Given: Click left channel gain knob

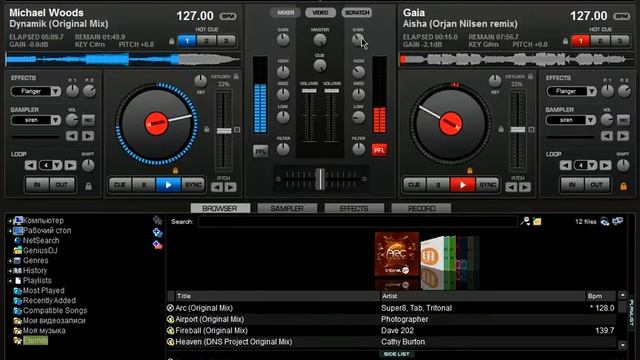Looking at the screenshot, I should tap(283, 40).
